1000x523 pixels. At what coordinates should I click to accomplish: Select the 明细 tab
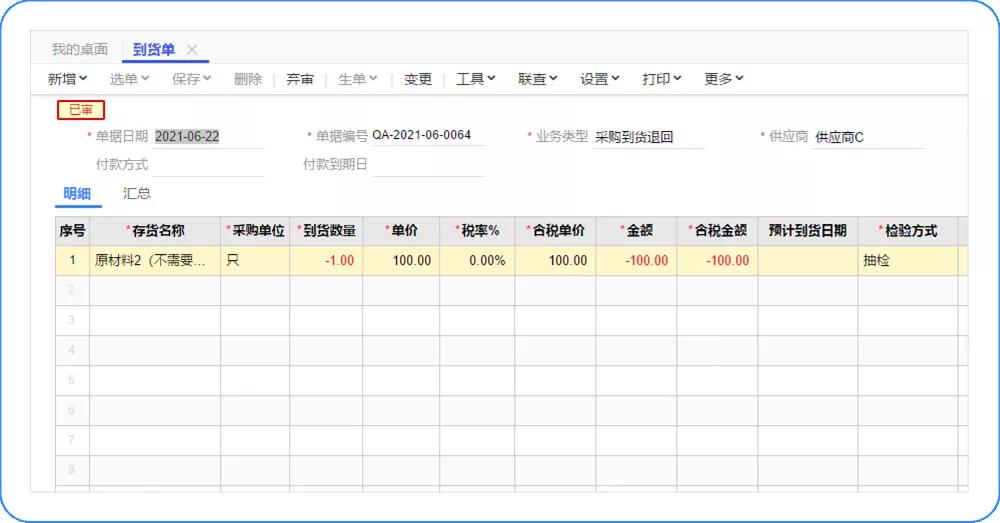point(77,193)
